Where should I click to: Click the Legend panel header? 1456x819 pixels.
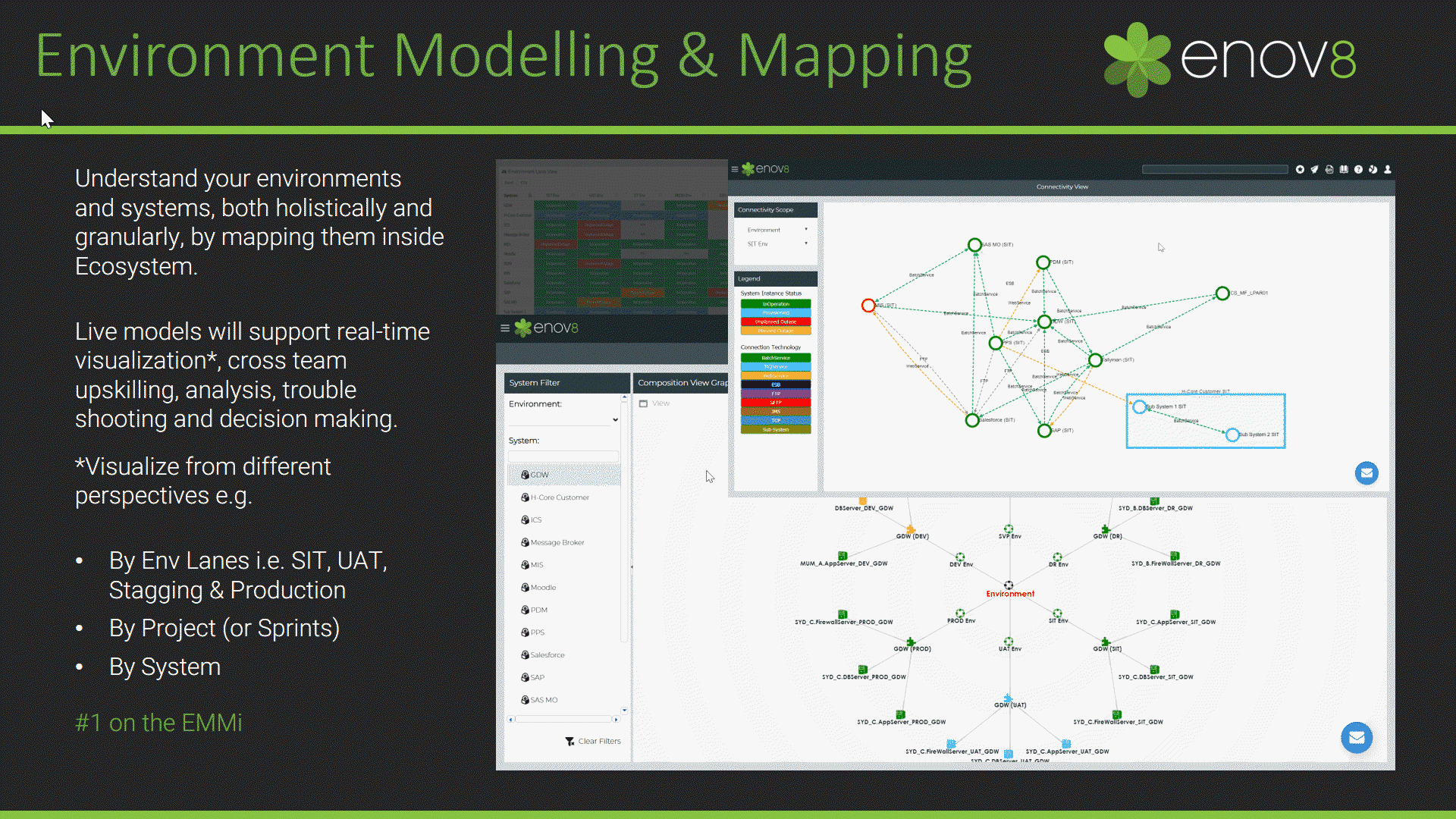click(776, 278)
